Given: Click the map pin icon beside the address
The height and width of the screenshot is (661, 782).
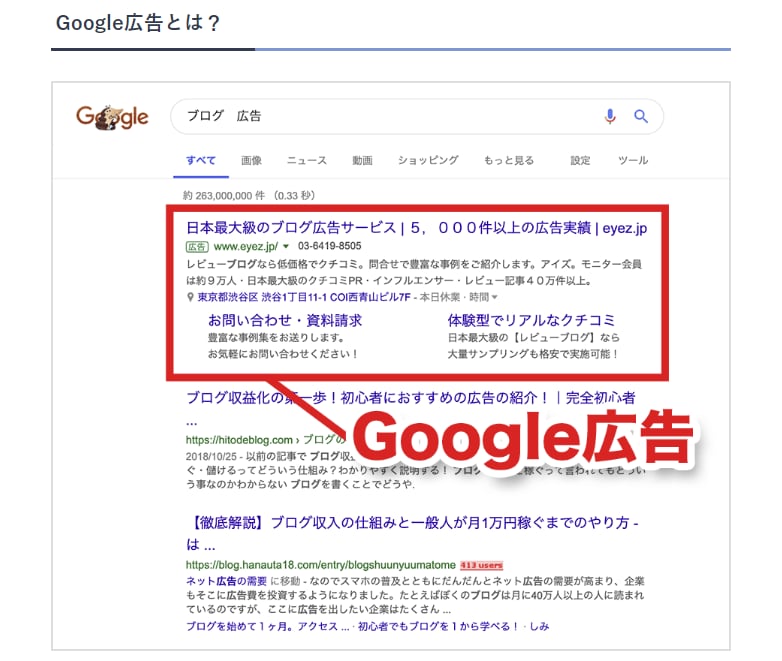Looking at the screenshot, I should 190,297.
